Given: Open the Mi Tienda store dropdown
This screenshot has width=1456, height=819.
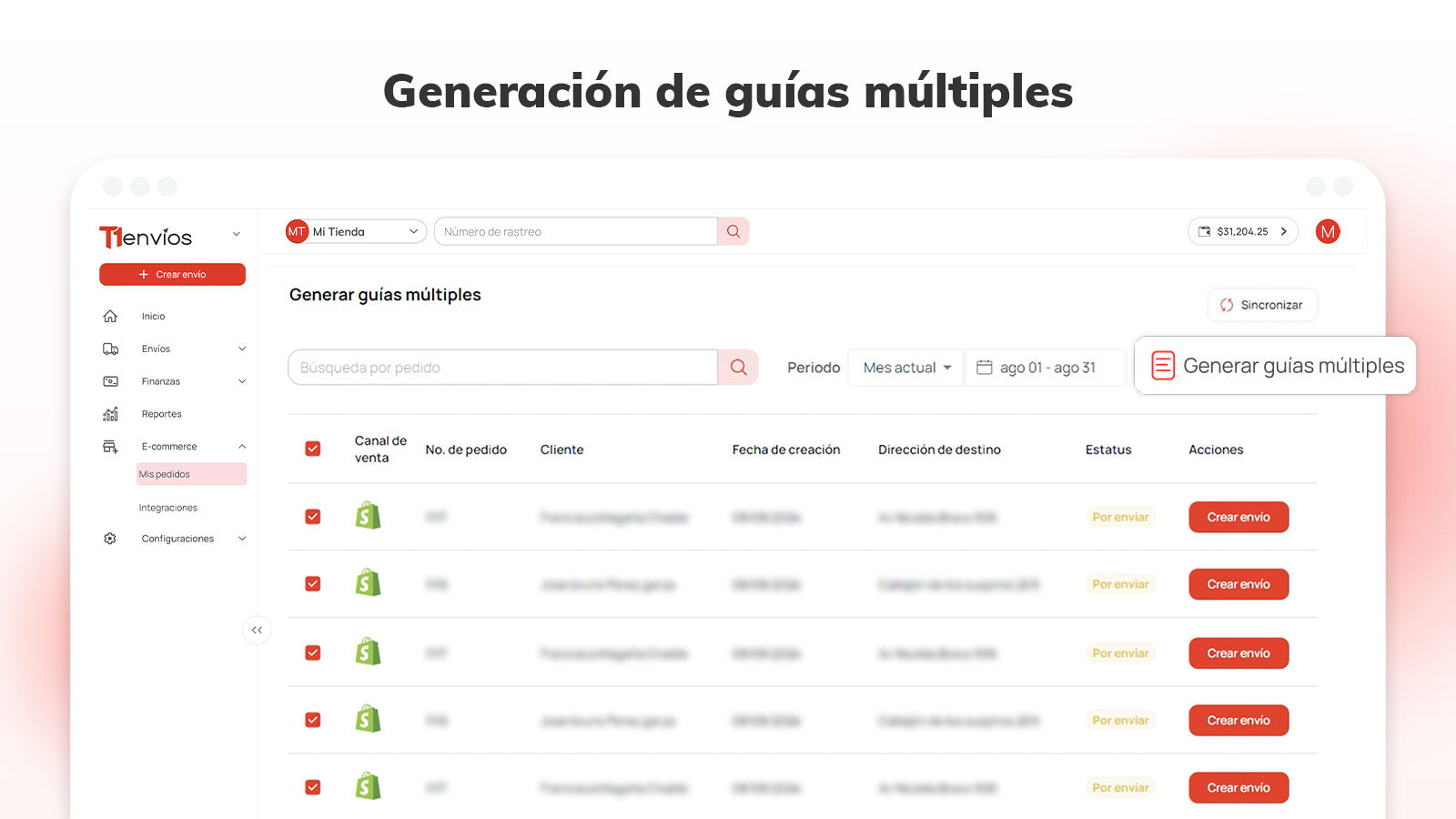Looking at the screenshot, I should [x=353, y=231].
